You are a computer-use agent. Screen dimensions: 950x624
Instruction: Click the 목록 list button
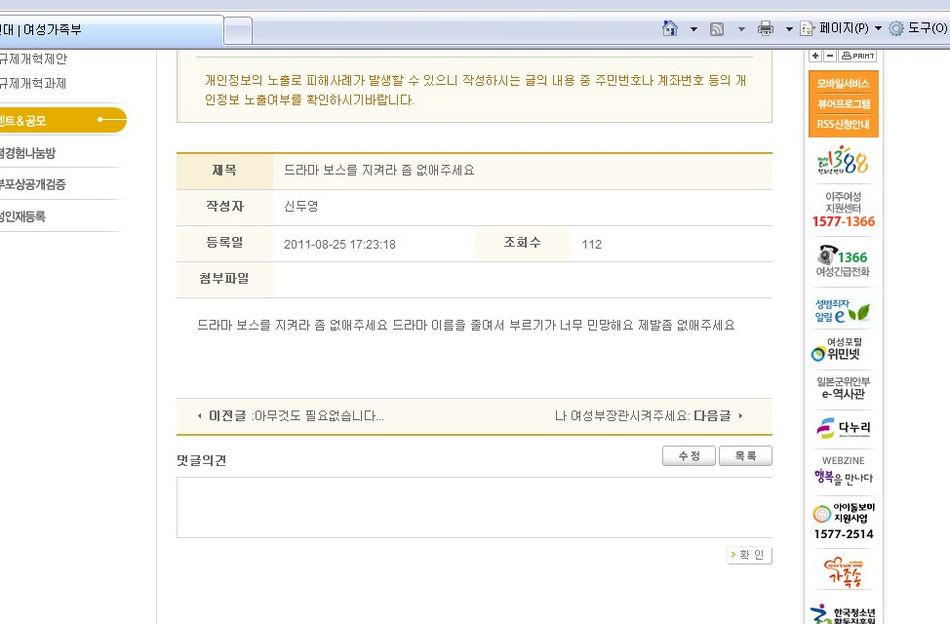tap(745, 456)
